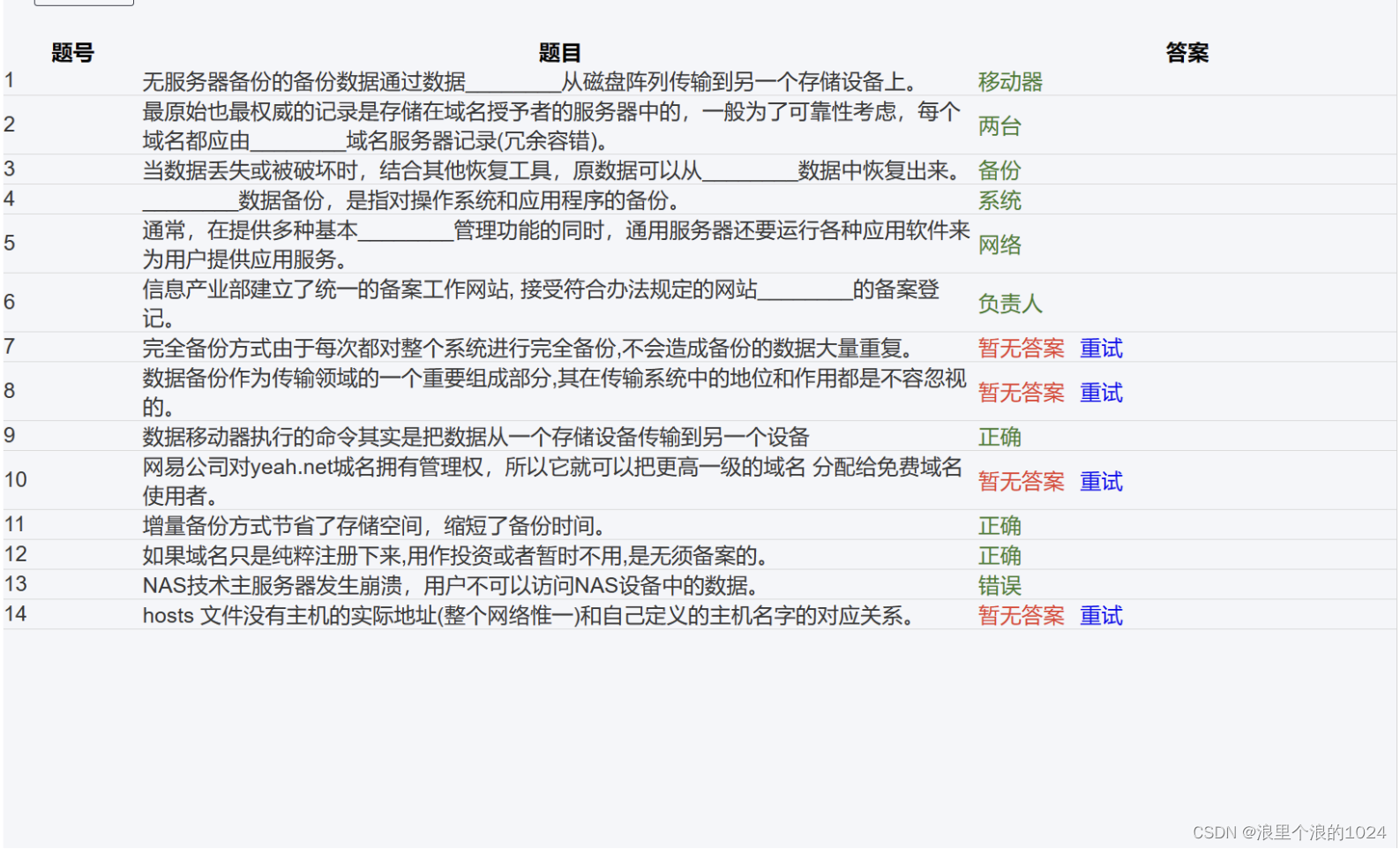Image resolution: width=1400 pixels, height=849 pixels.
Task: Click the row number 10 cell
Action: click(15, 479)
